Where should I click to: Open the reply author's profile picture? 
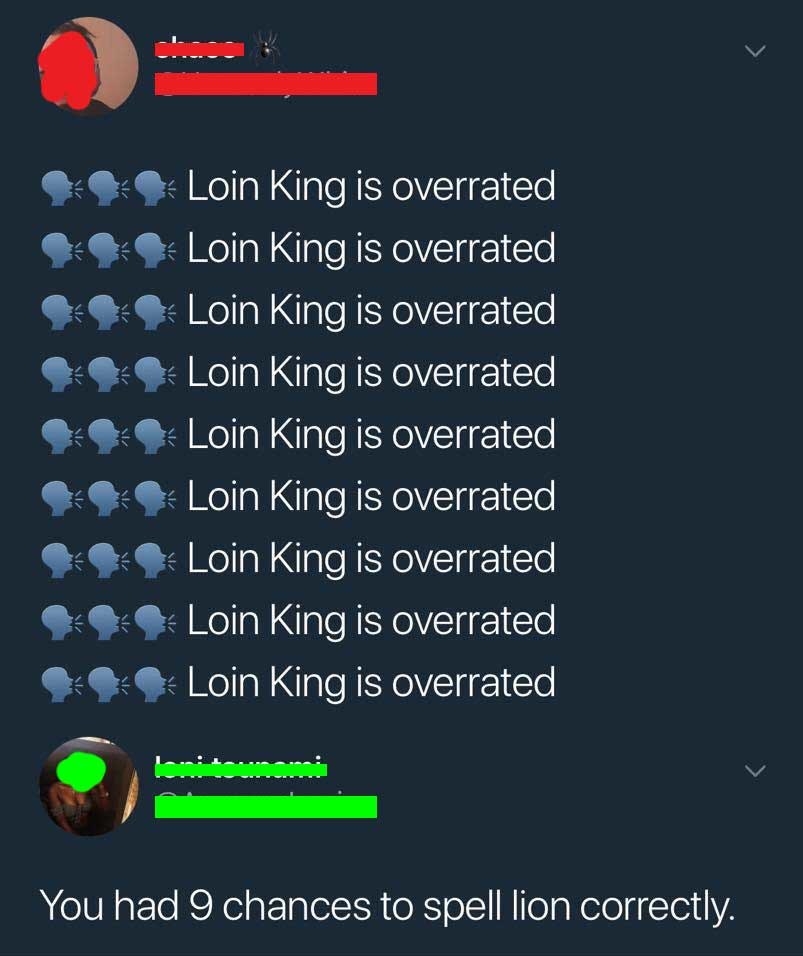coord(89,787)
